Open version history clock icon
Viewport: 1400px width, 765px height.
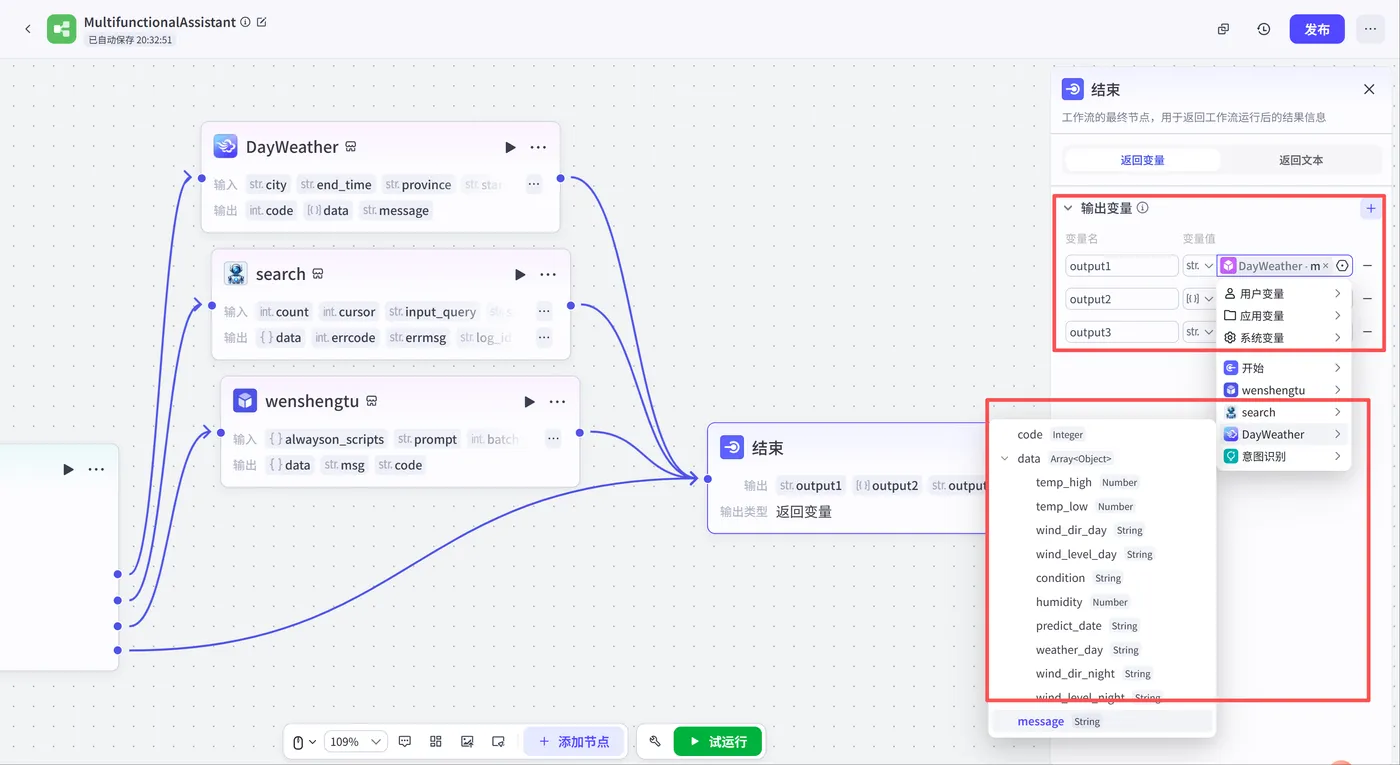tap(1264, 29)
